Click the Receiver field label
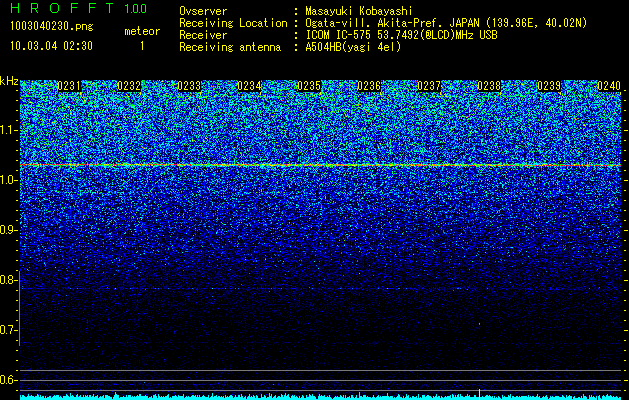 click(x=203, y=35)
